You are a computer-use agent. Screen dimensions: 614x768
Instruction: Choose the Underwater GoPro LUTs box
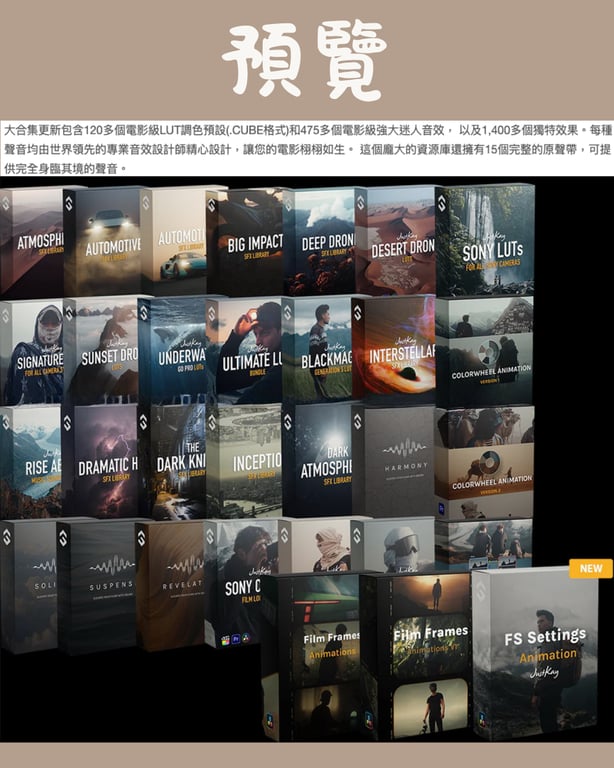click(172, 350)
